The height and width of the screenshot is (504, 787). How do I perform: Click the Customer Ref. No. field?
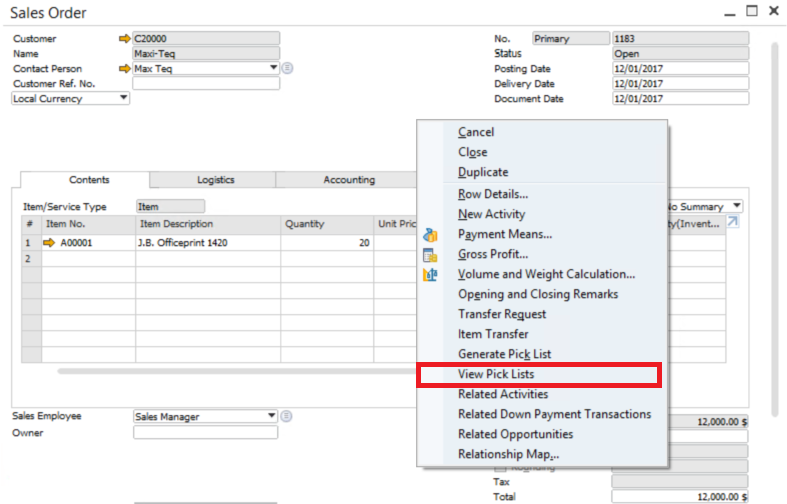coord(206,84)
